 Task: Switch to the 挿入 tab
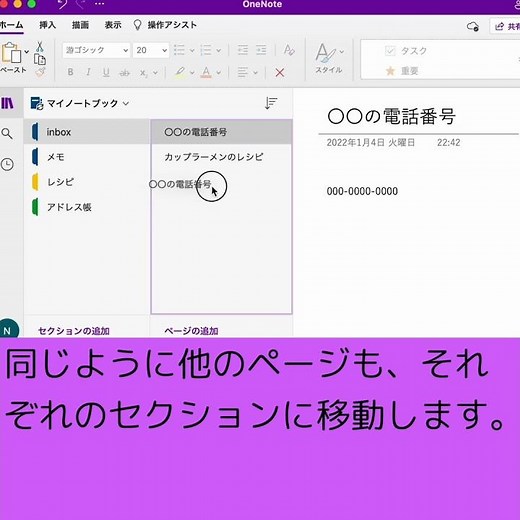(48, 25)
